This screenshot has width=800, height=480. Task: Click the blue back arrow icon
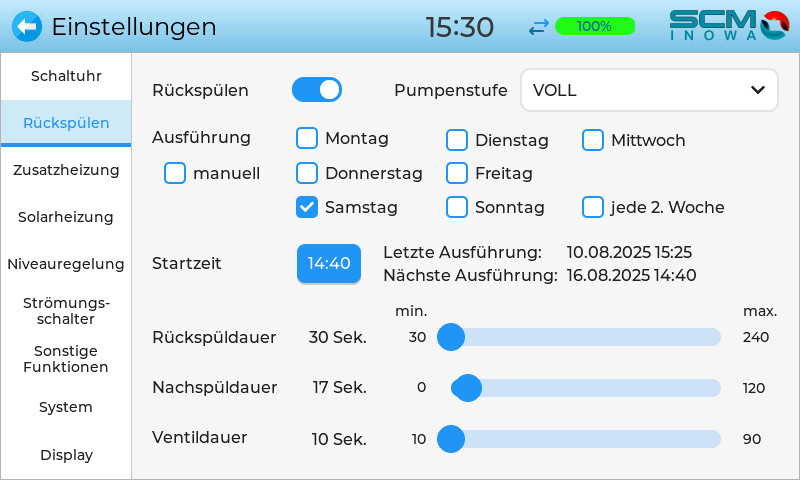(x=27, y=26)
